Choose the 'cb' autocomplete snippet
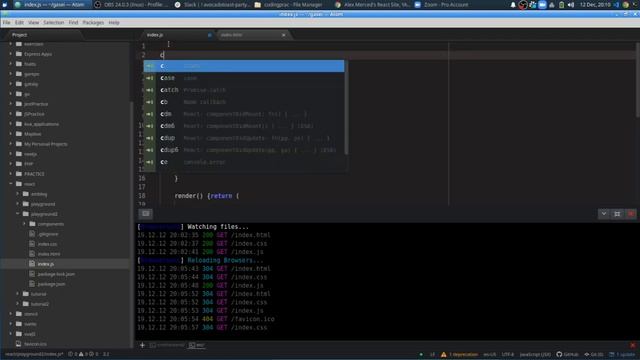 tap(244, 102)
